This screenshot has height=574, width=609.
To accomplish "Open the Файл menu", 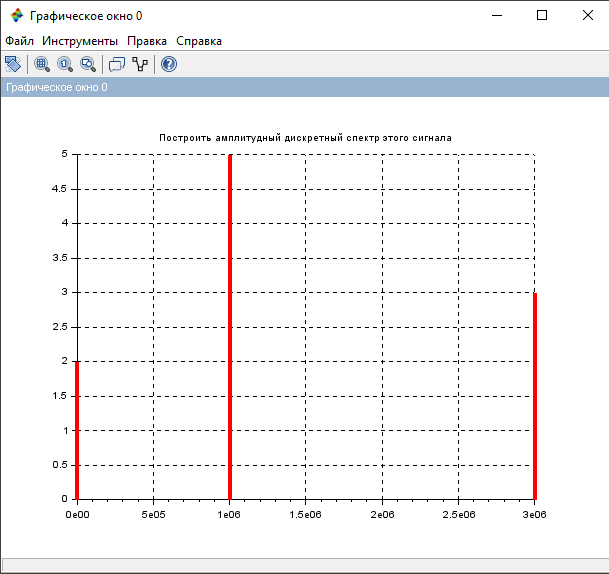I will point(19,41).
